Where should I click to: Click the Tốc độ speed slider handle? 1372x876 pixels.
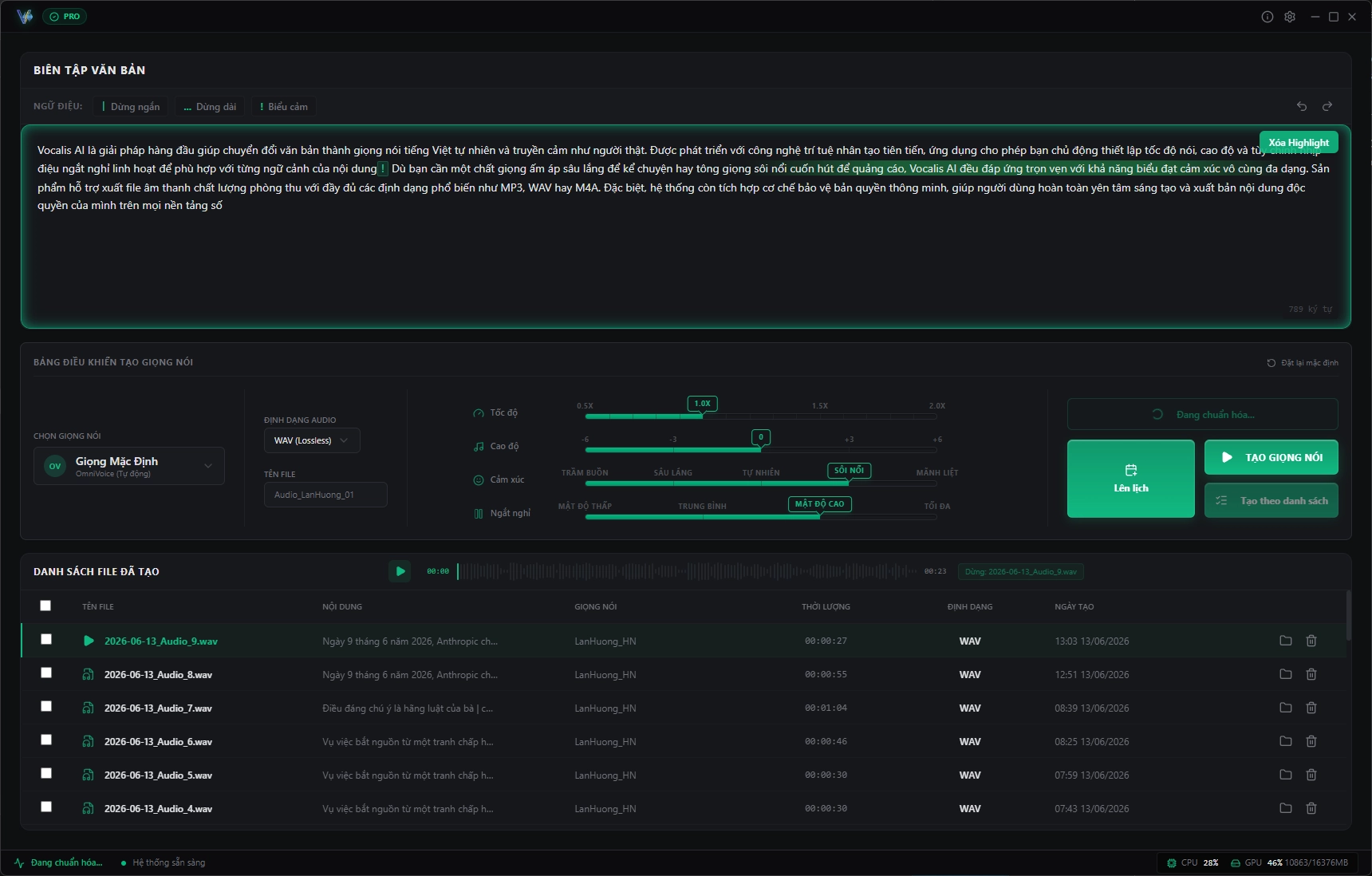tap(702, 404)
